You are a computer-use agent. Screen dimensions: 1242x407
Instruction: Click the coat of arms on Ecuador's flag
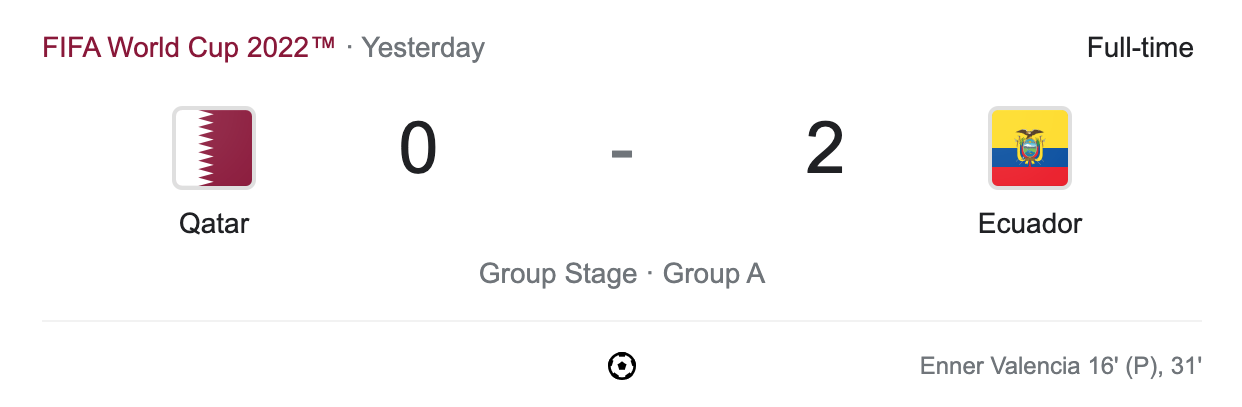coord(1029,147)
